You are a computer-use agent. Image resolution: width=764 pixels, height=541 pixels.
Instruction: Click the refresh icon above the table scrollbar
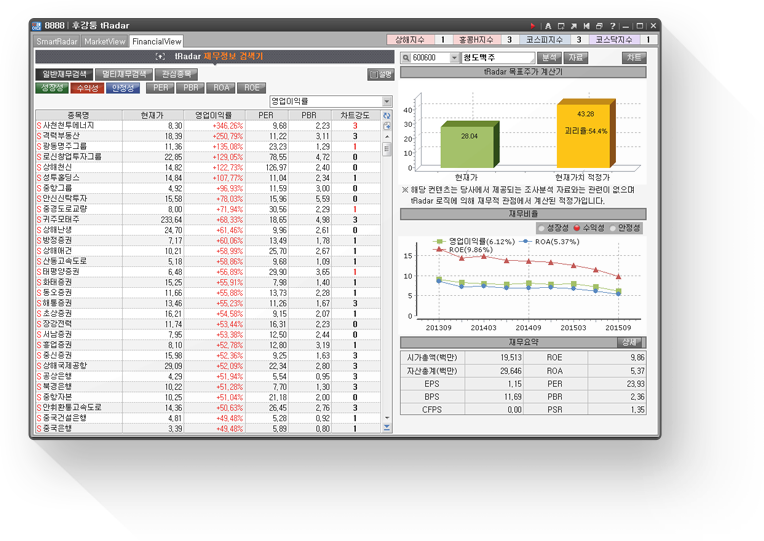(387, 116)
